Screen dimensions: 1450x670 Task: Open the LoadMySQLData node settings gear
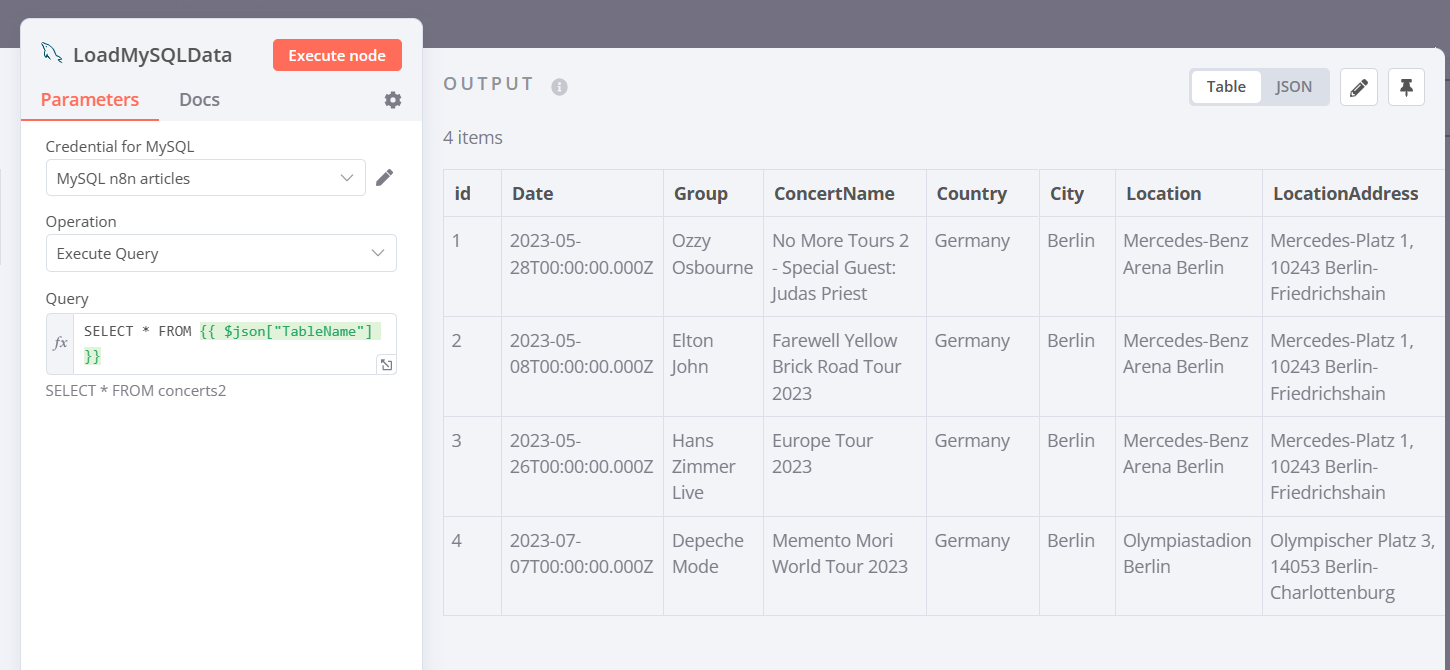click(392, 100)
